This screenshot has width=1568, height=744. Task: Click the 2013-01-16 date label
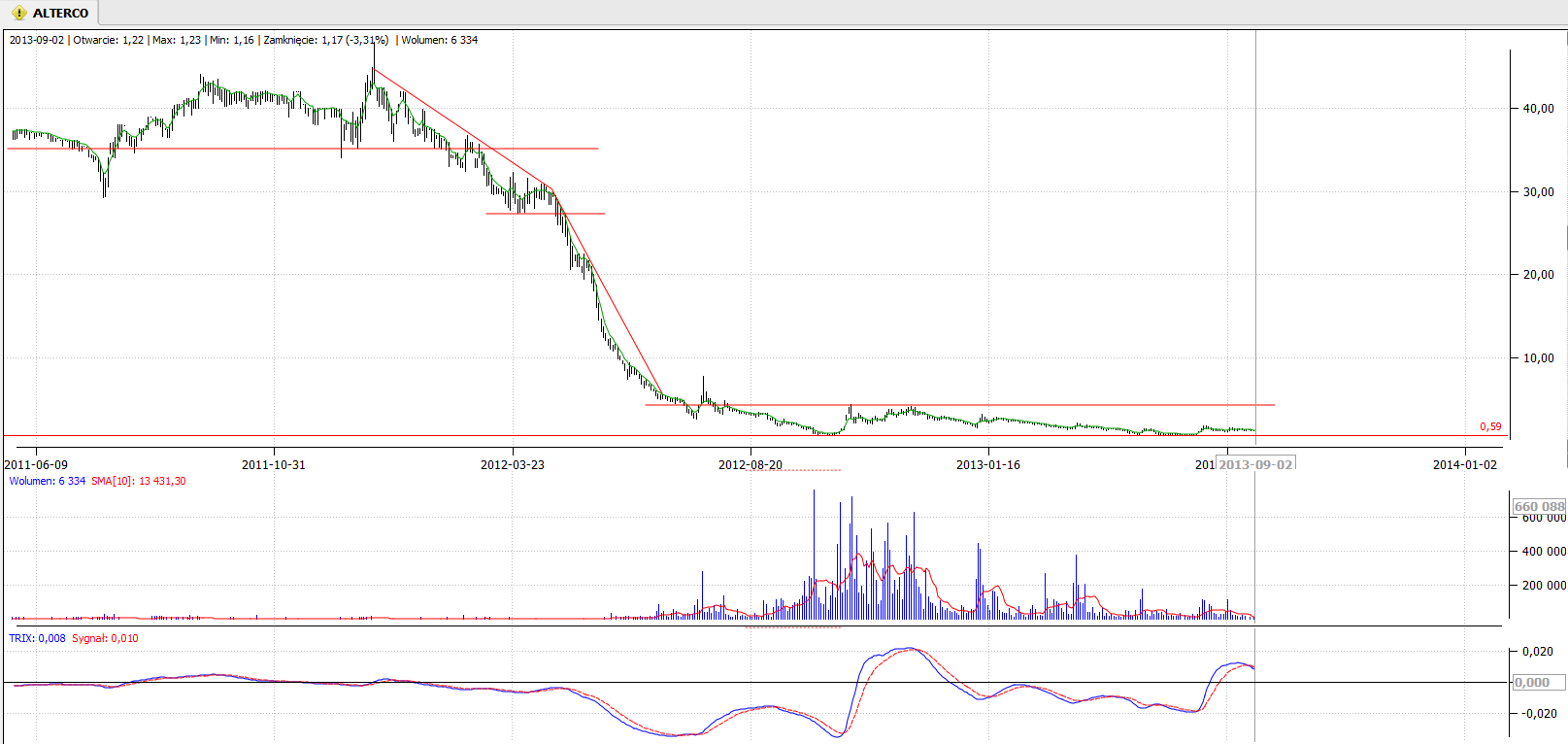[x=988, y=465]
